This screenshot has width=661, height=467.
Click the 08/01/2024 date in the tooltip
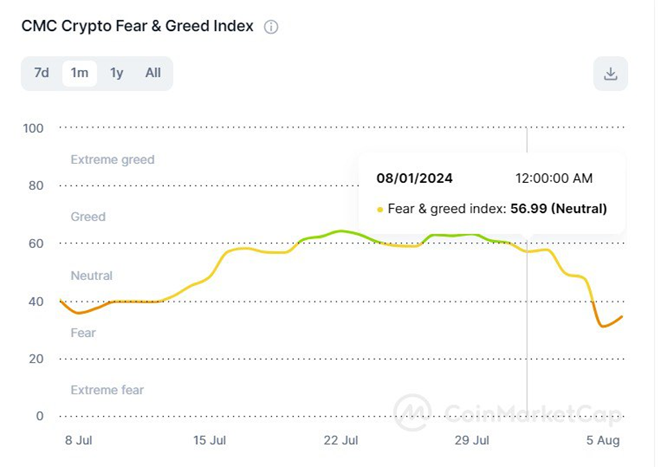[x=414, y=178]
